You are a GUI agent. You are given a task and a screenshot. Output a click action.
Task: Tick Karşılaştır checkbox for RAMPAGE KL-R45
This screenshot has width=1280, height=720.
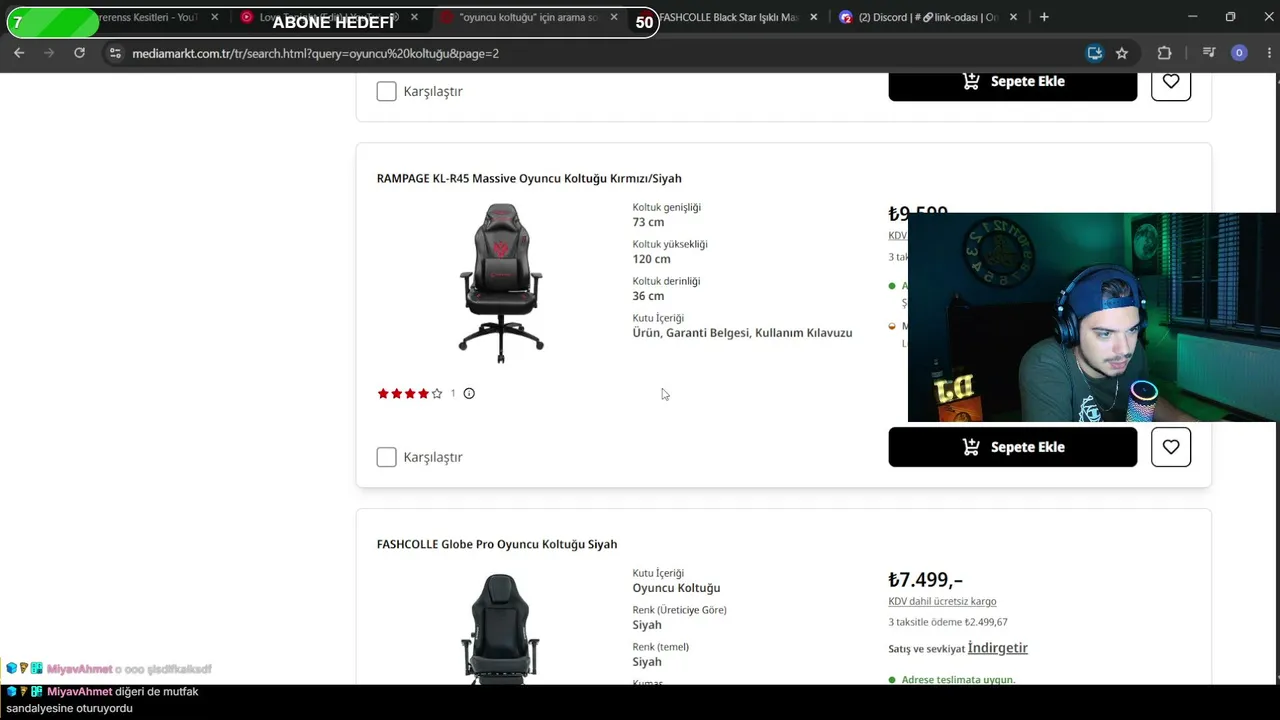pyautogui.click(x=386, y=457)
